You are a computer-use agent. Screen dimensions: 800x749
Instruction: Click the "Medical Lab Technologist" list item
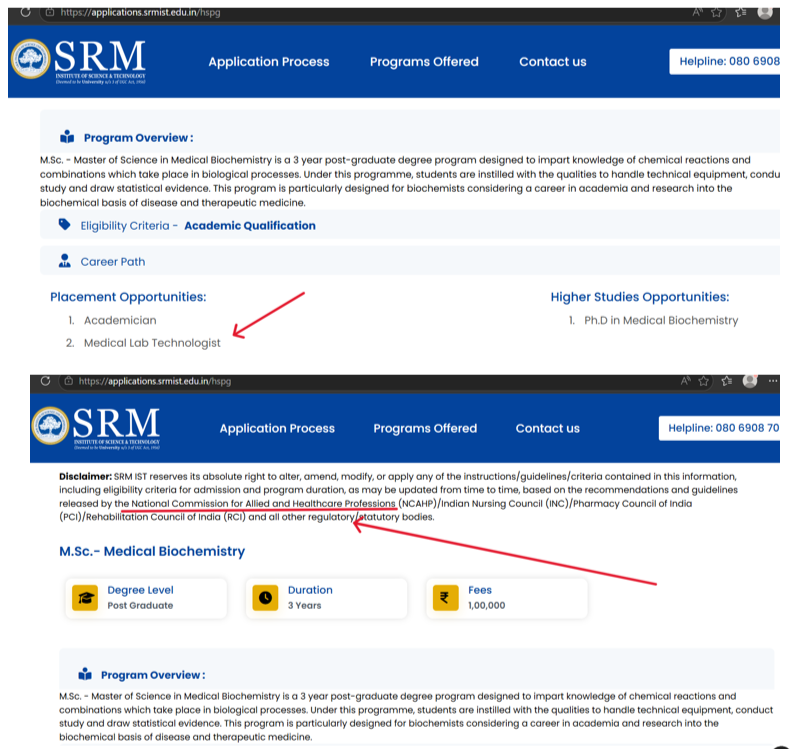pos(152,343)
